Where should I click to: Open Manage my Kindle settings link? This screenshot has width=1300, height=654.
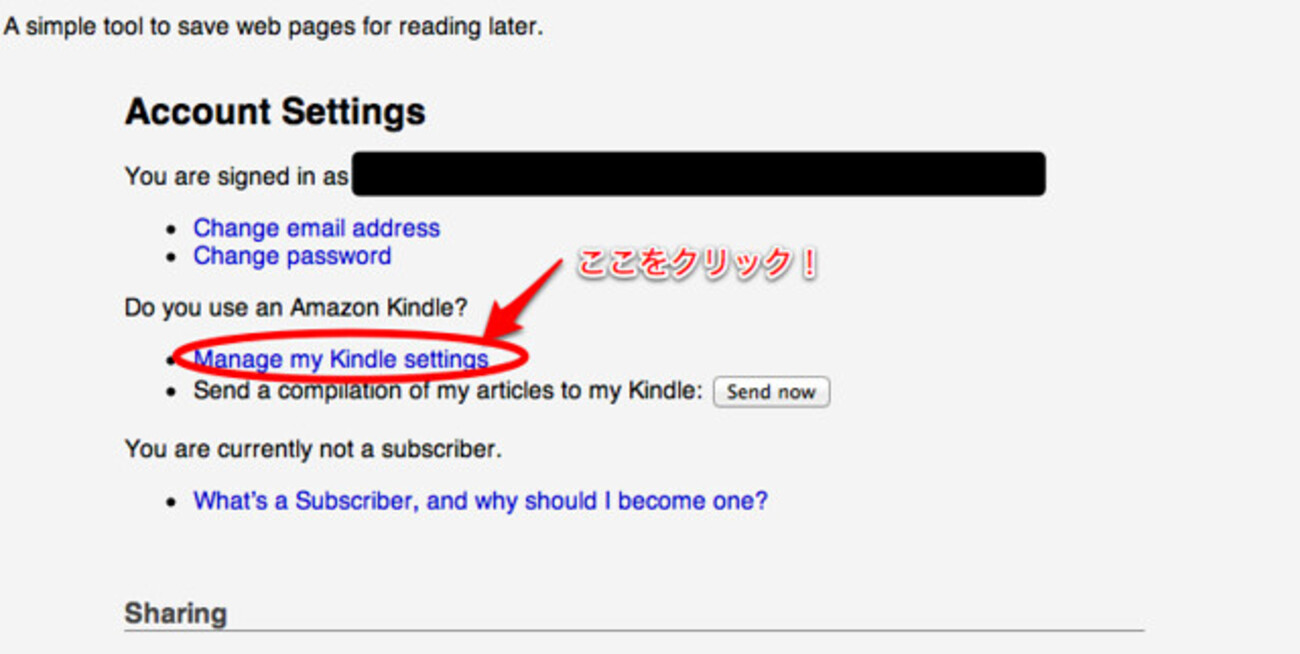341,359
